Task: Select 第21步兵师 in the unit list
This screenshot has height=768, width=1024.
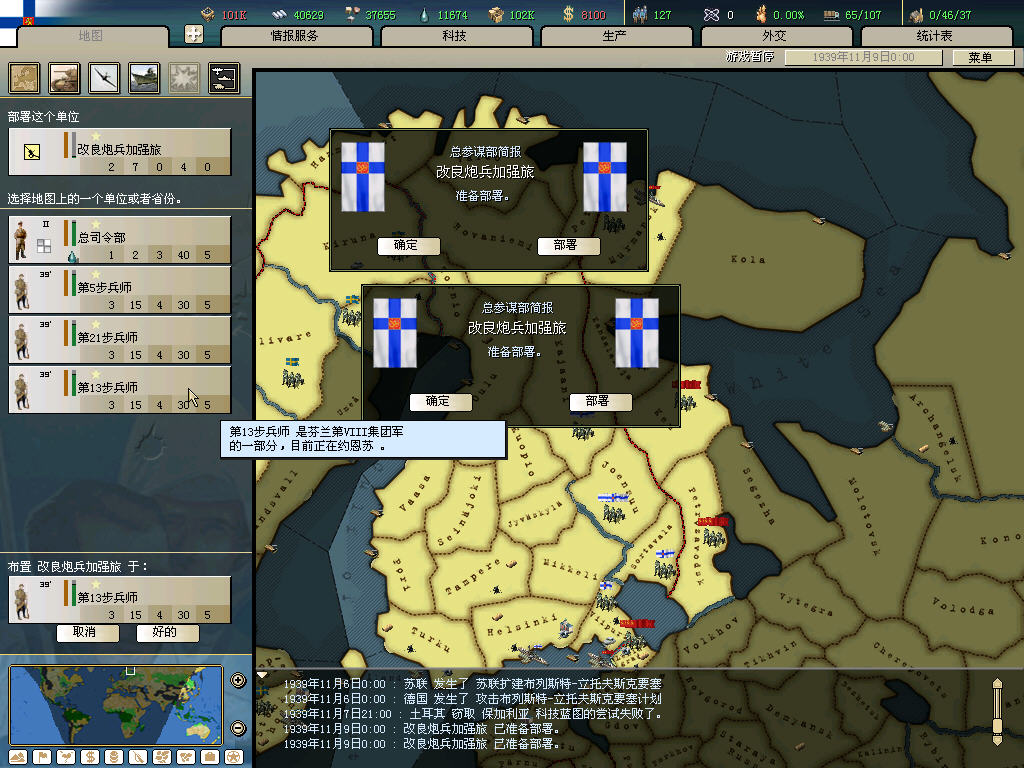Action: coord(120,340)
